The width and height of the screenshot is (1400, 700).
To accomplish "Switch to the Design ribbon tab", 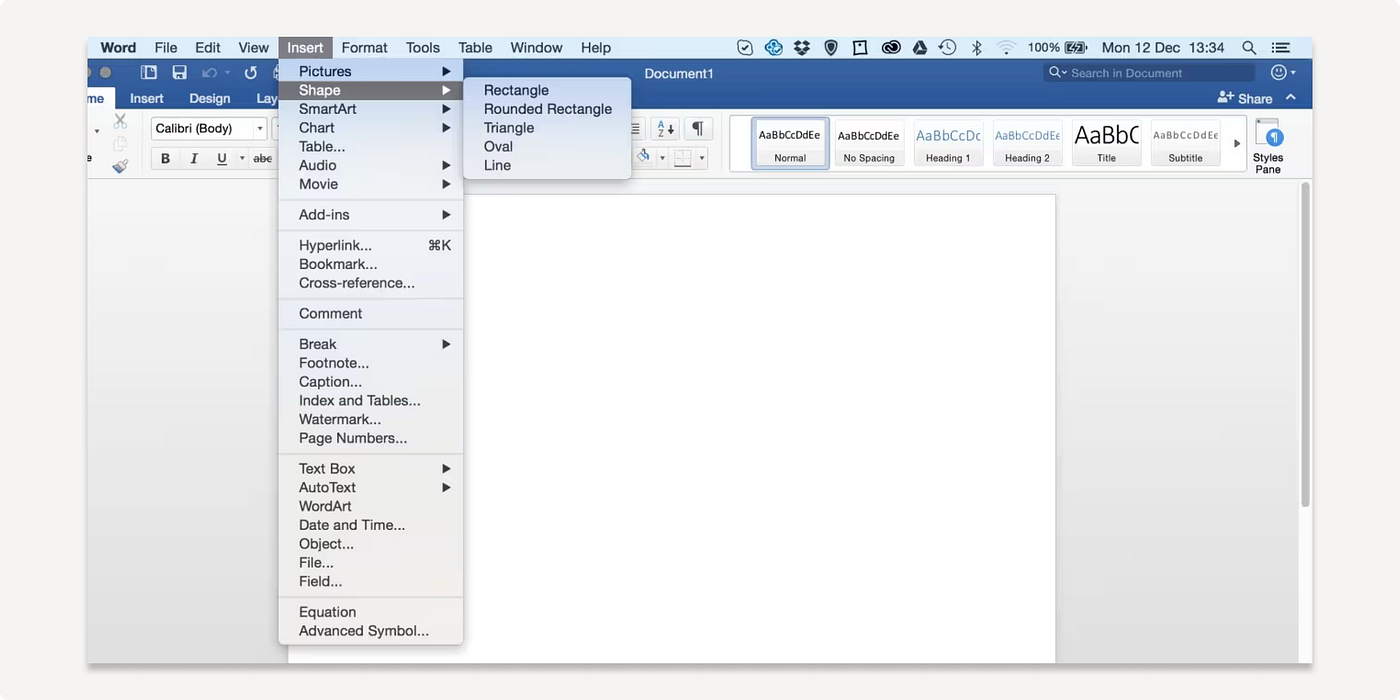I will click(210, 98).
